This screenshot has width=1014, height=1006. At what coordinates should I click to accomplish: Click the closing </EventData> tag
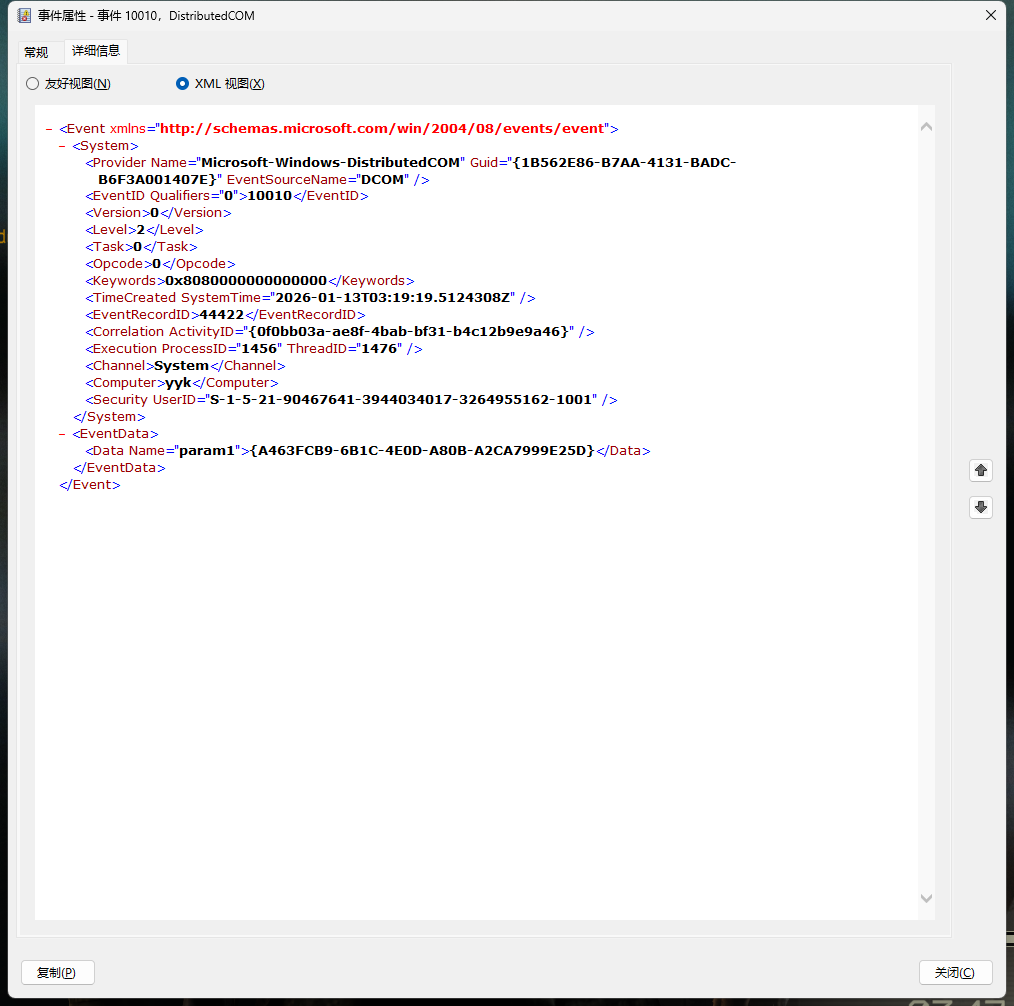click(120, 467)
